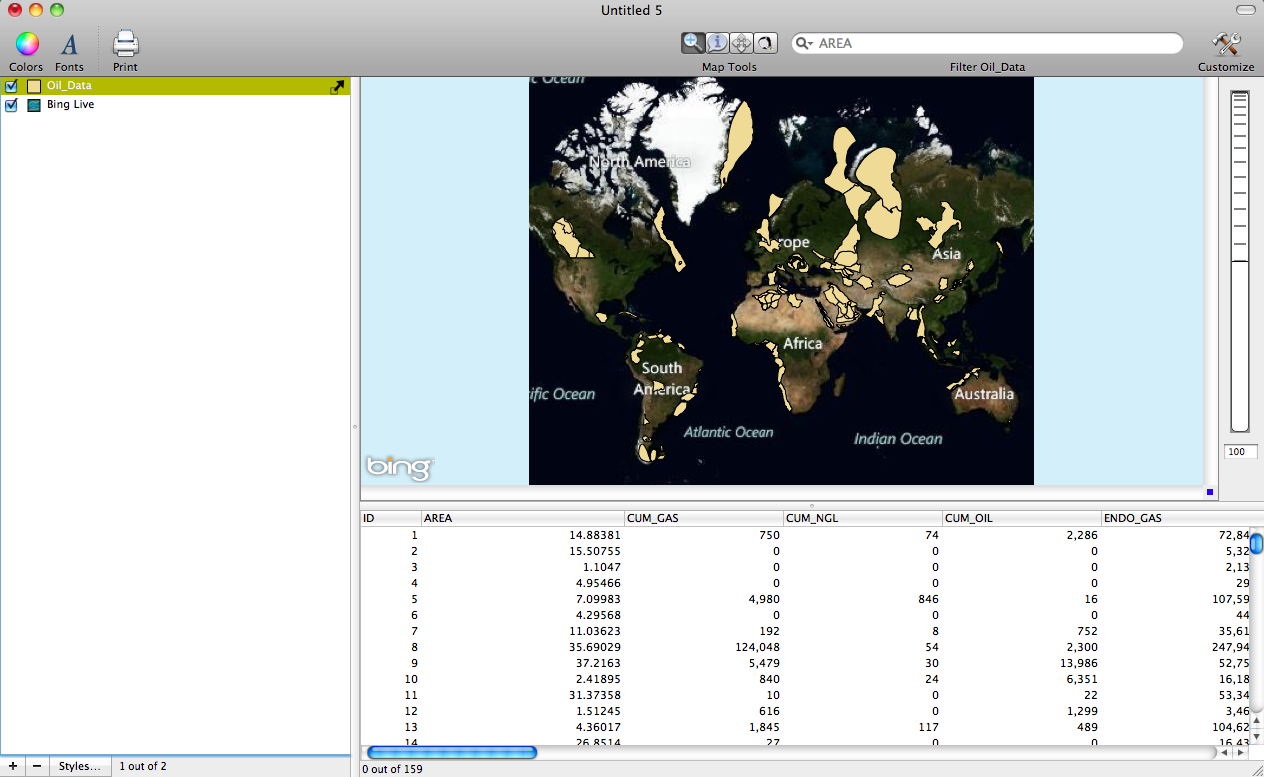The image size is (1264, 777).
Task: Sort table by the CUM_OIL column header
Action: 1021,518
